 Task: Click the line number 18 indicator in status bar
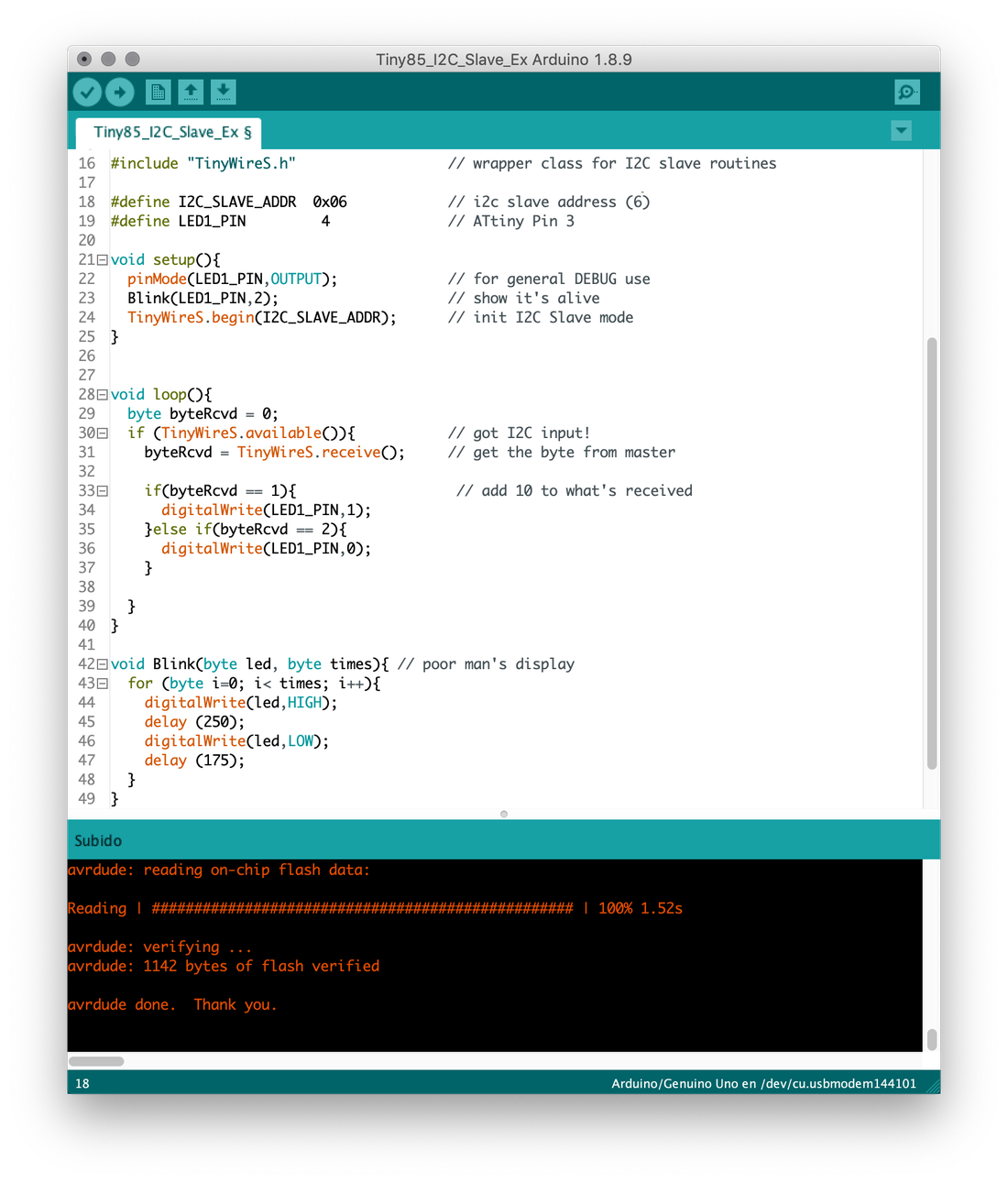coord(82,1083)
